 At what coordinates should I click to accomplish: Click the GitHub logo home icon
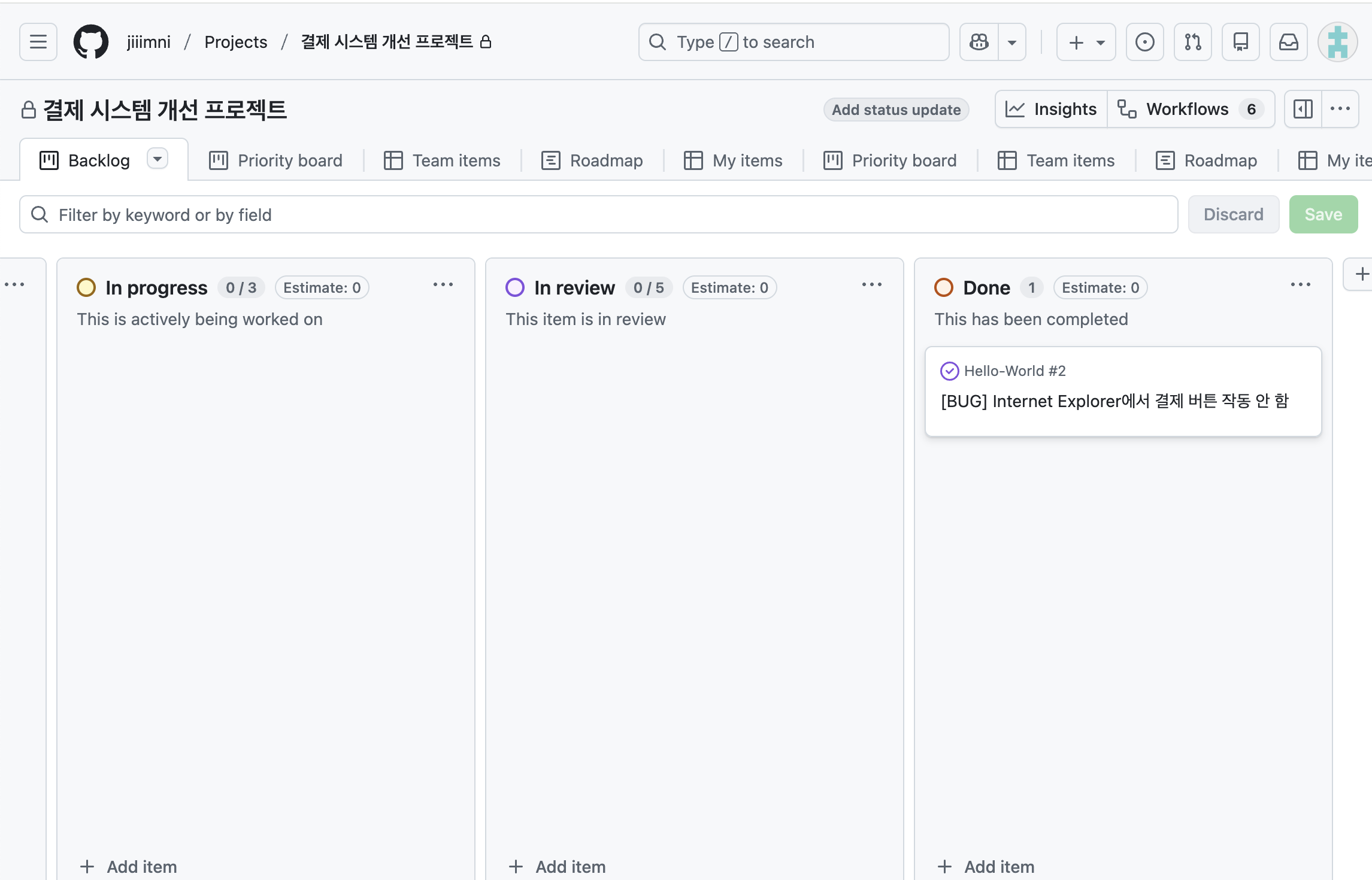(91, 42)
